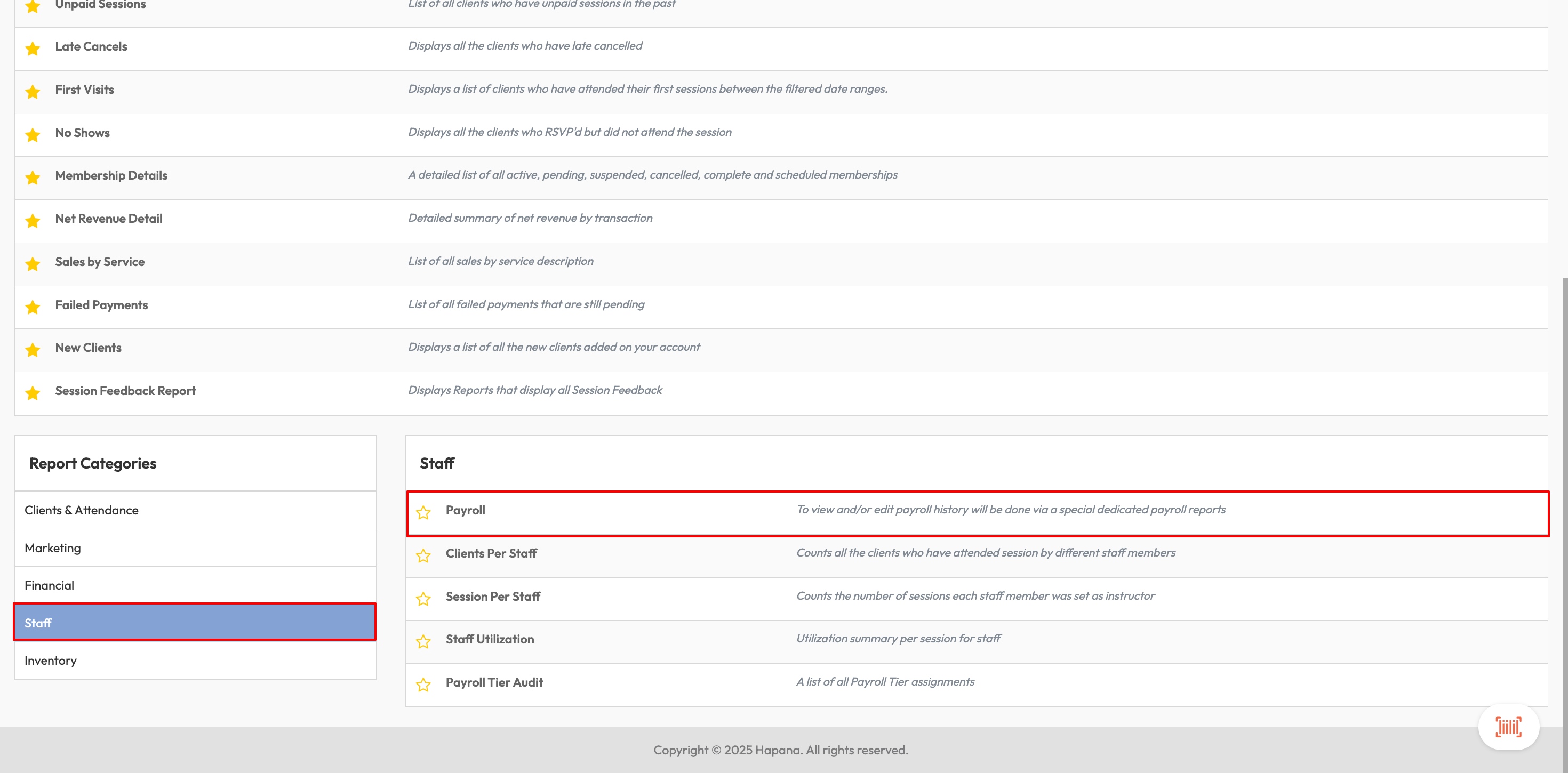The width and height of the screenshot is (1568, 773).
Task: Select Clients & Attendance report category
Action: point(195,510)
